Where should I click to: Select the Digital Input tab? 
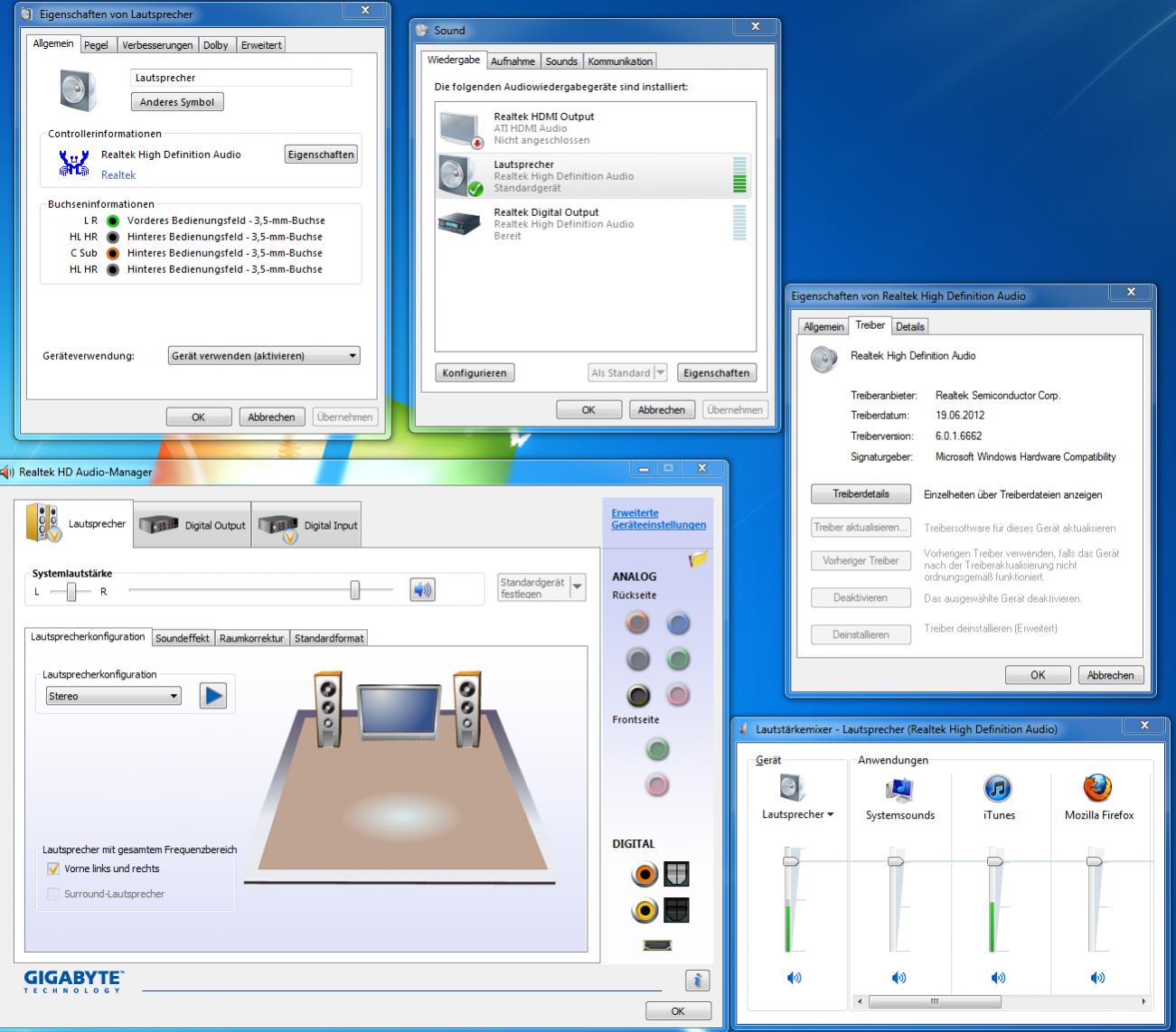coord(306,525)
